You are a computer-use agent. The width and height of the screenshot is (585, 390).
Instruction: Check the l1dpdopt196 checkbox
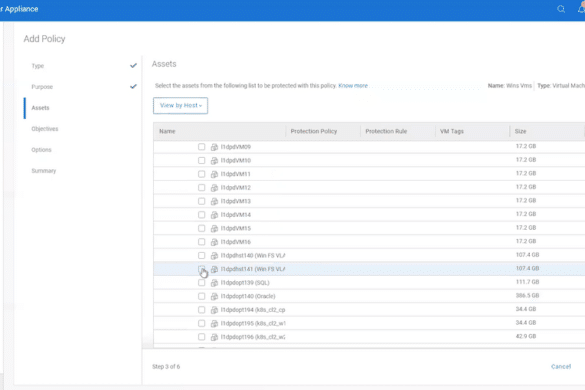pos(201,337)
